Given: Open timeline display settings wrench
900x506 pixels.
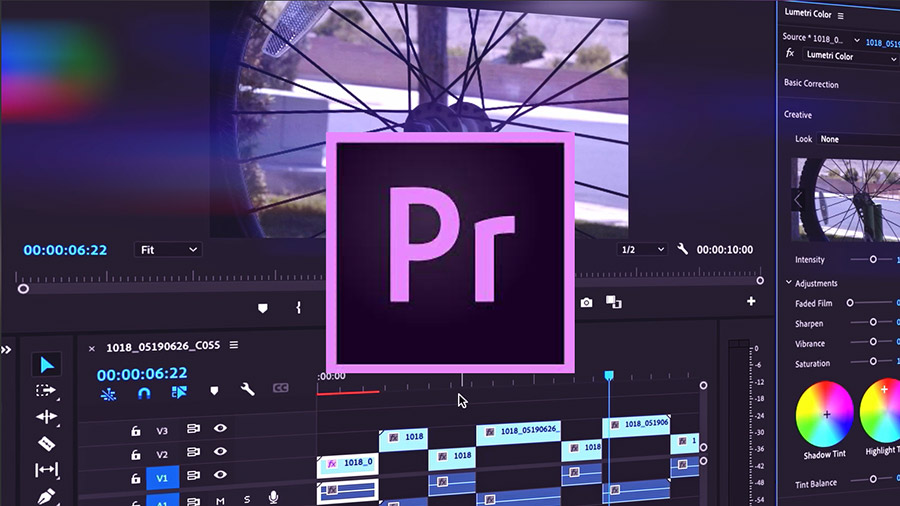Looking at the screenshot, I should [x=247, y=389].
